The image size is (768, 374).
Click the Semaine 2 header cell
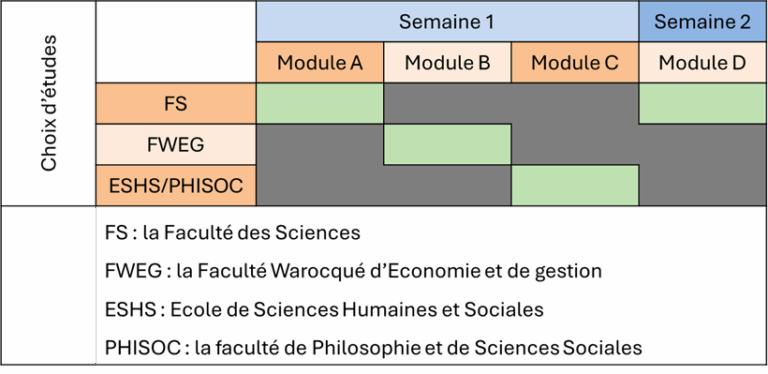[702, 22]
